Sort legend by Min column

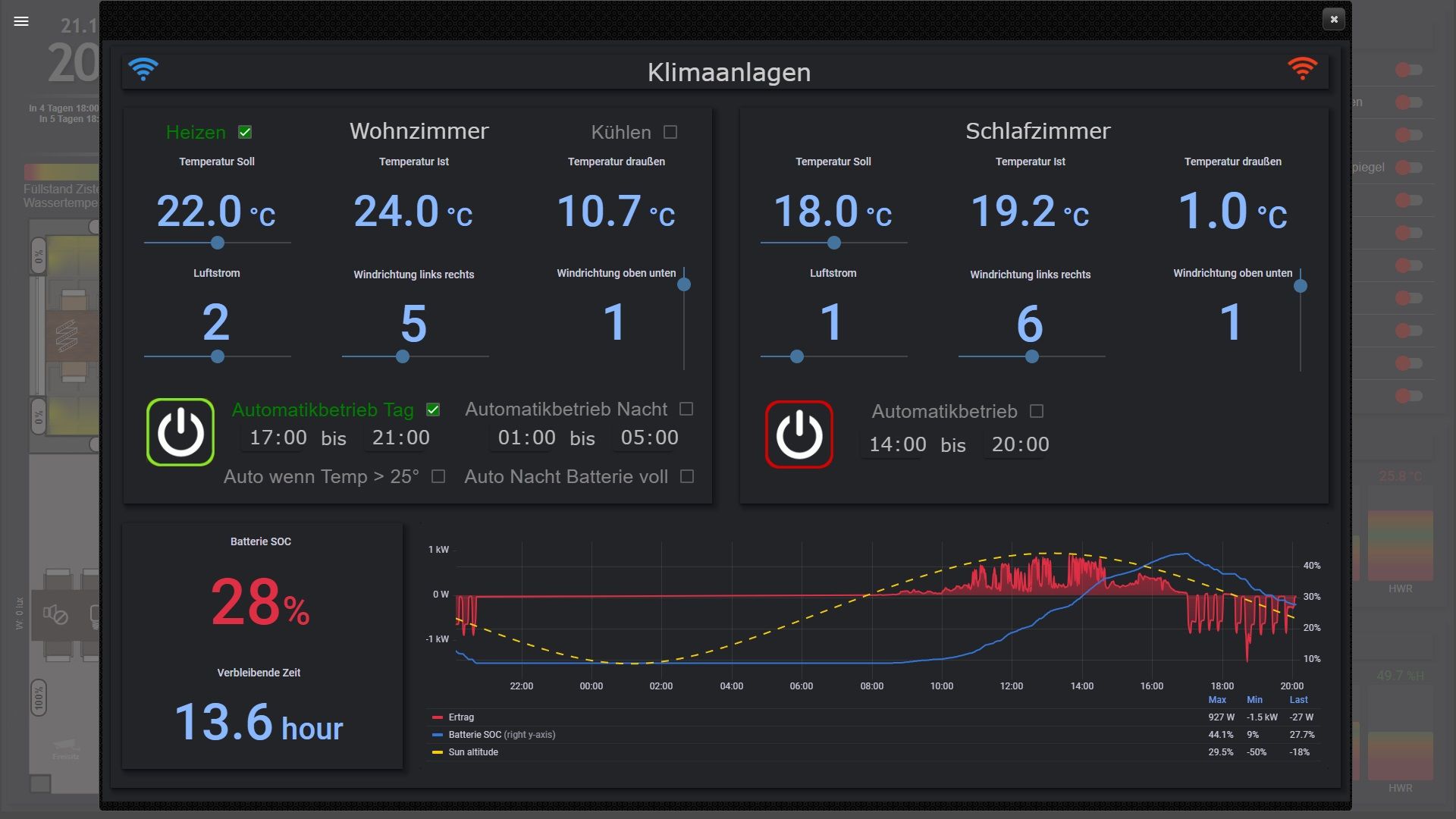click(1255, 700)
